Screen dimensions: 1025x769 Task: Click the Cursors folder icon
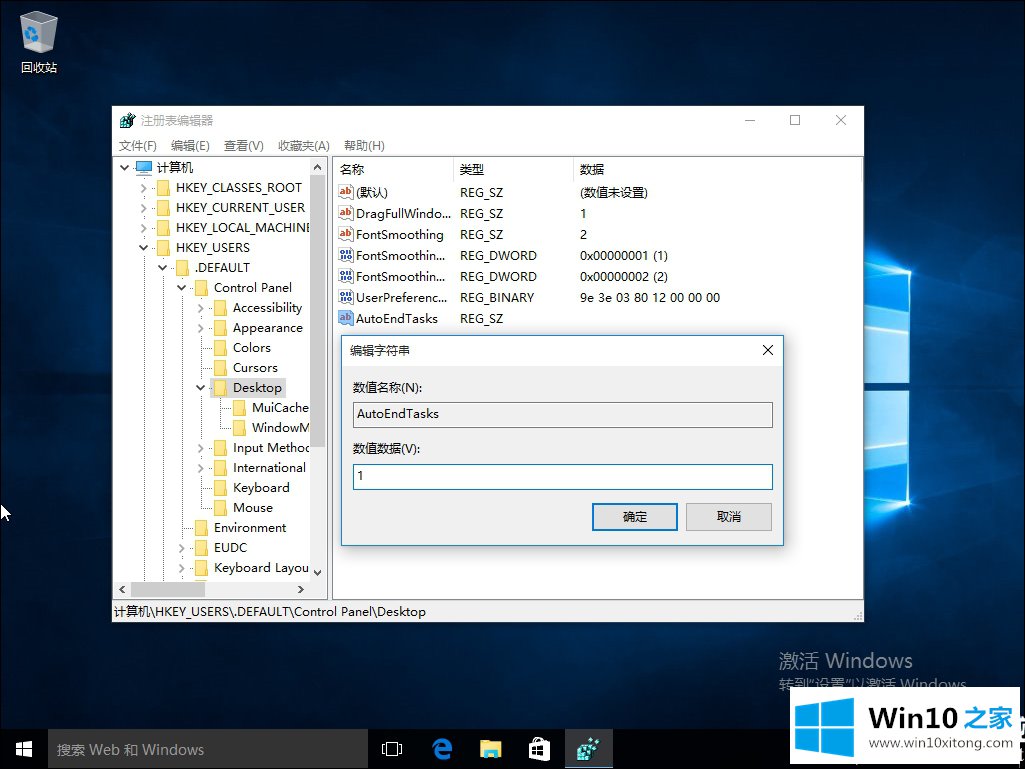220,368
